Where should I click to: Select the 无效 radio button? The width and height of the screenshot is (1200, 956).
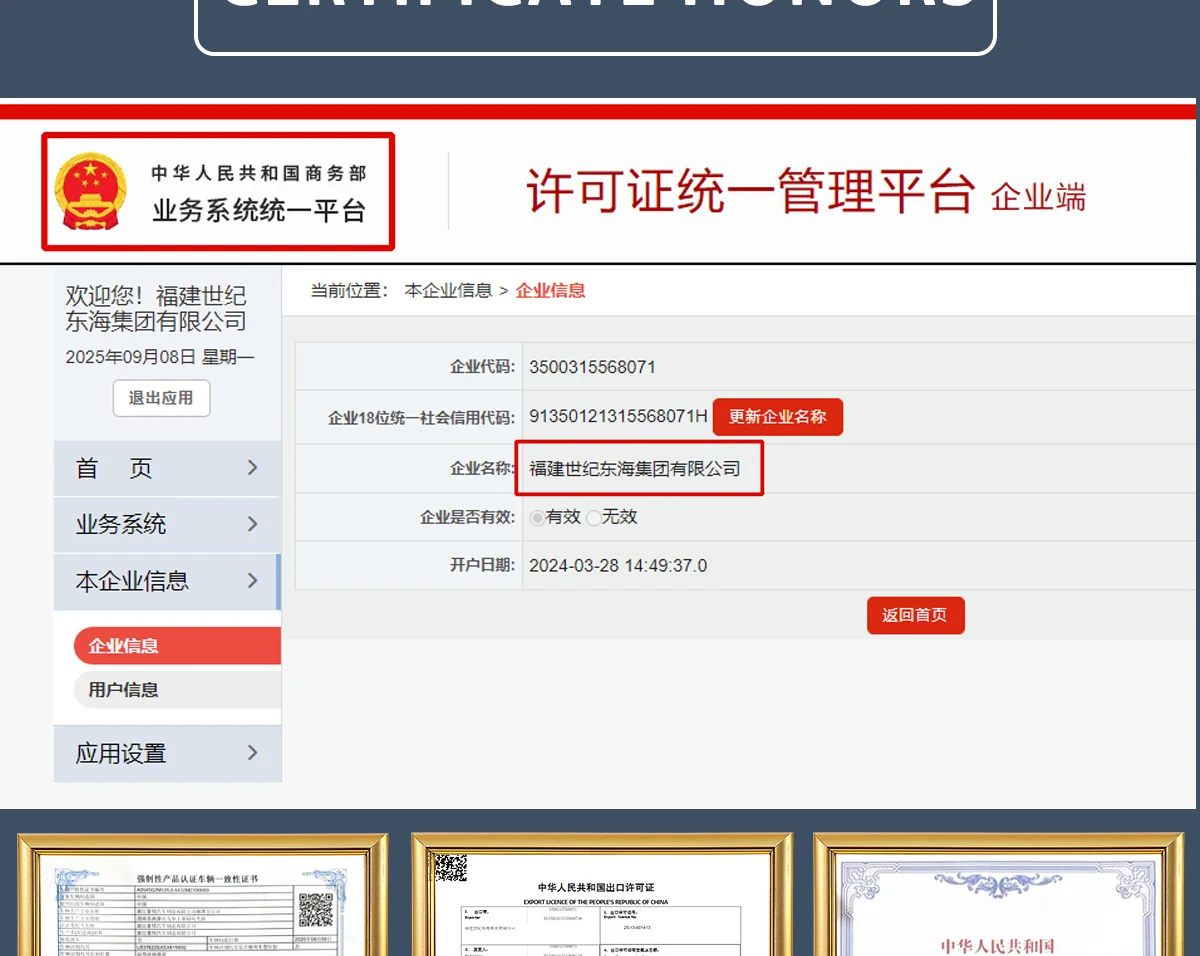pyautogui.click(x=594, y=518)
